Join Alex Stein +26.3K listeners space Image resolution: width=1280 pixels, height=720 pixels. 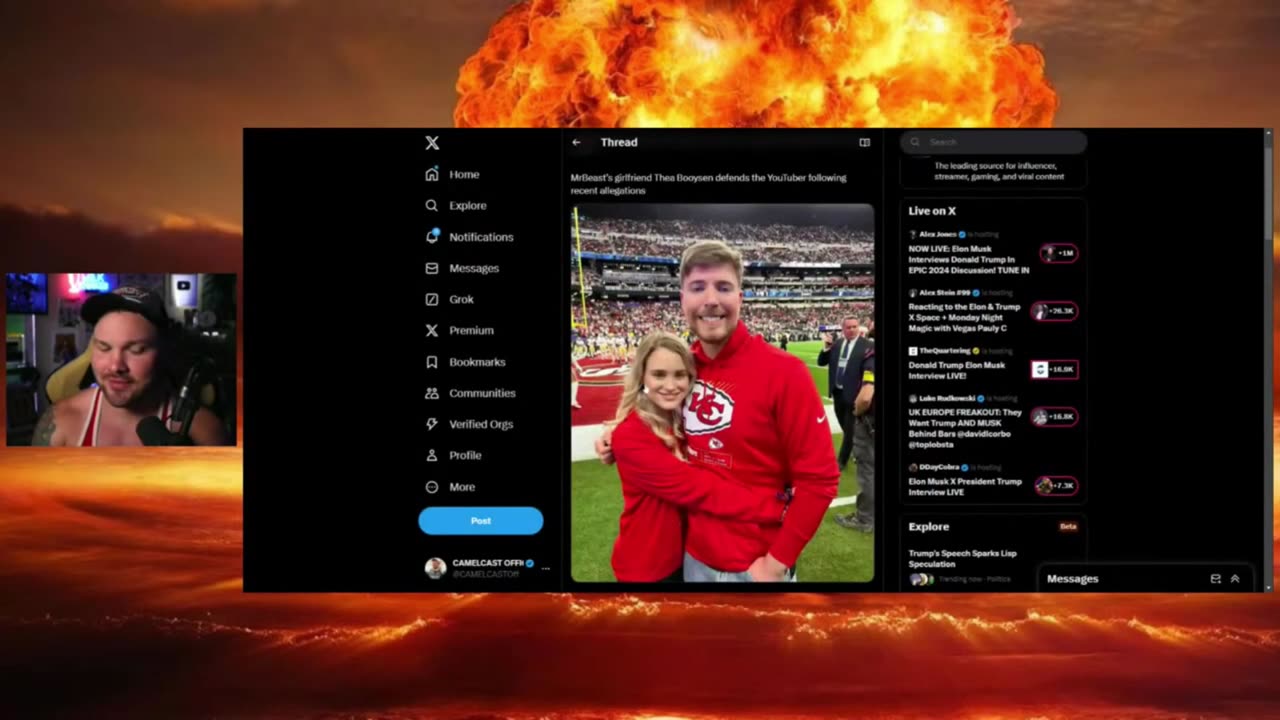(x=1055, y=311)
